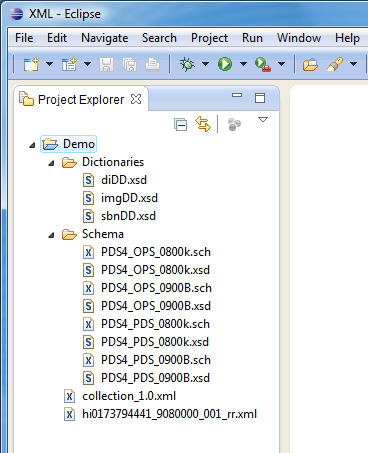The height and width of the screenshot is (453, 368).
Task: Open the Help menu
Action: coord(347,38)
